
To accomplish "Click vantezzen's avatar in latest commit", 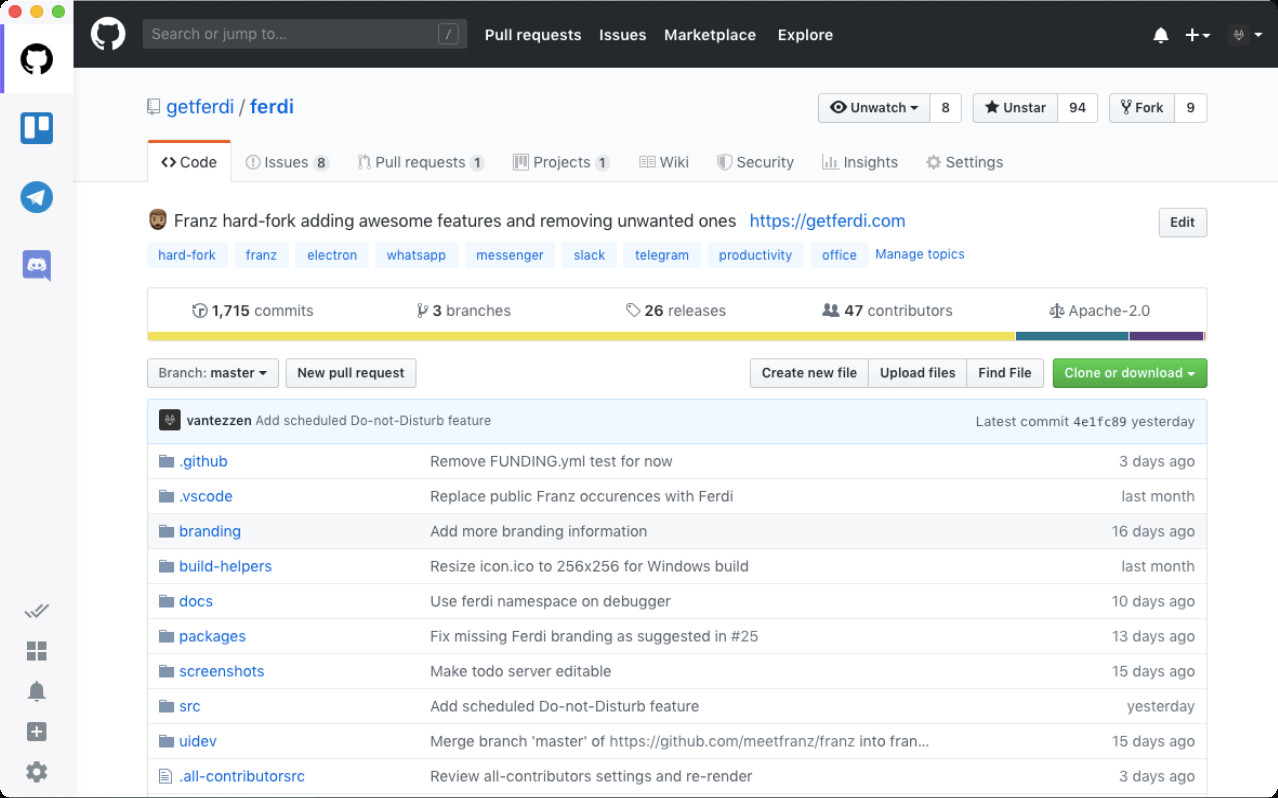I will coord(169,420).
